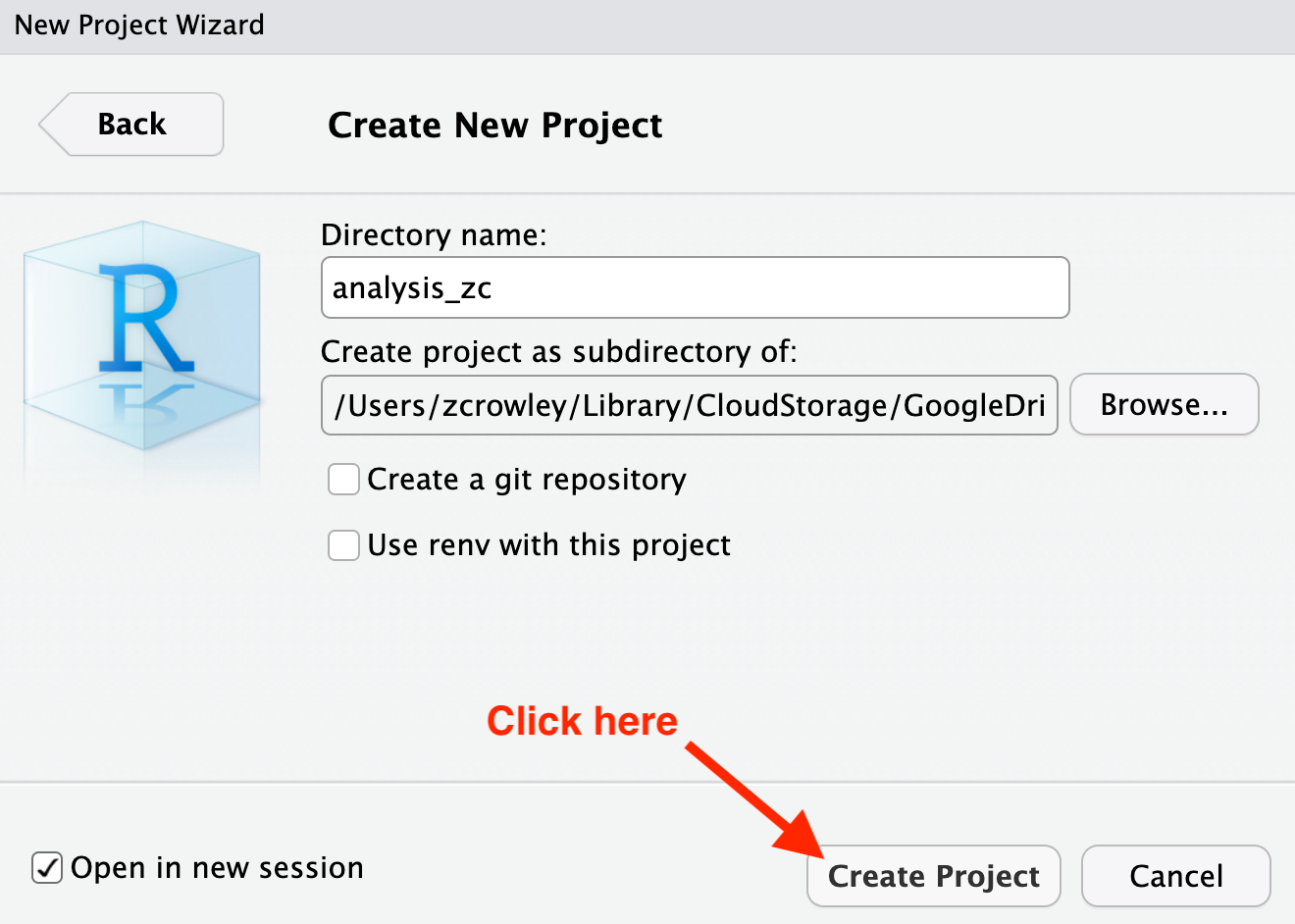Image resolution: width=1295 pixels, height=924 pixels.
Task: Enable Use renv with this project
Action: 342,545
